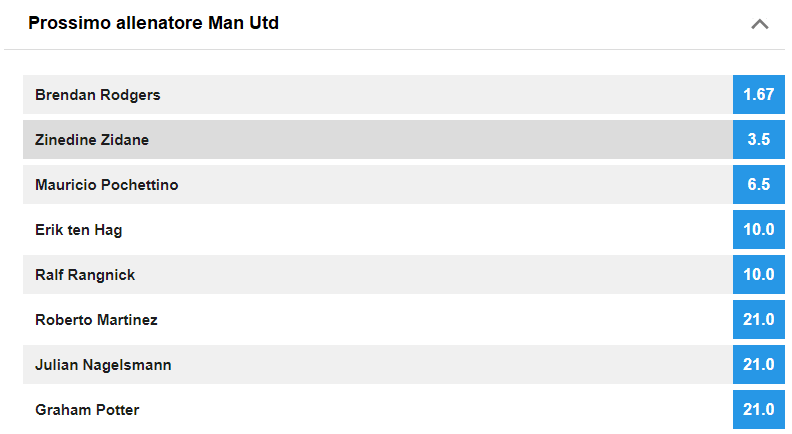The image size is (792, 434).
Task: Bet on Zinedine Zidane at 3.5
Action: coord(759,139)
